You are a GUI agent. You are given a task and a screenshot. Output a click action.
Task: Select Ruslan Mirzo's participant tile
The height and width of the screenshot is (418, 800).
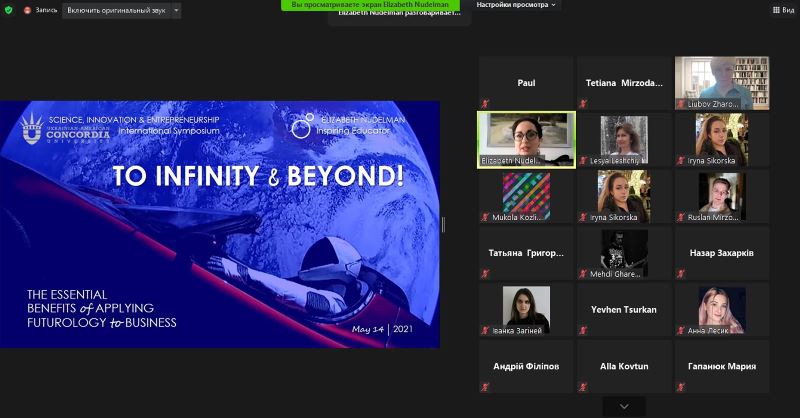(x=722, y=196)
